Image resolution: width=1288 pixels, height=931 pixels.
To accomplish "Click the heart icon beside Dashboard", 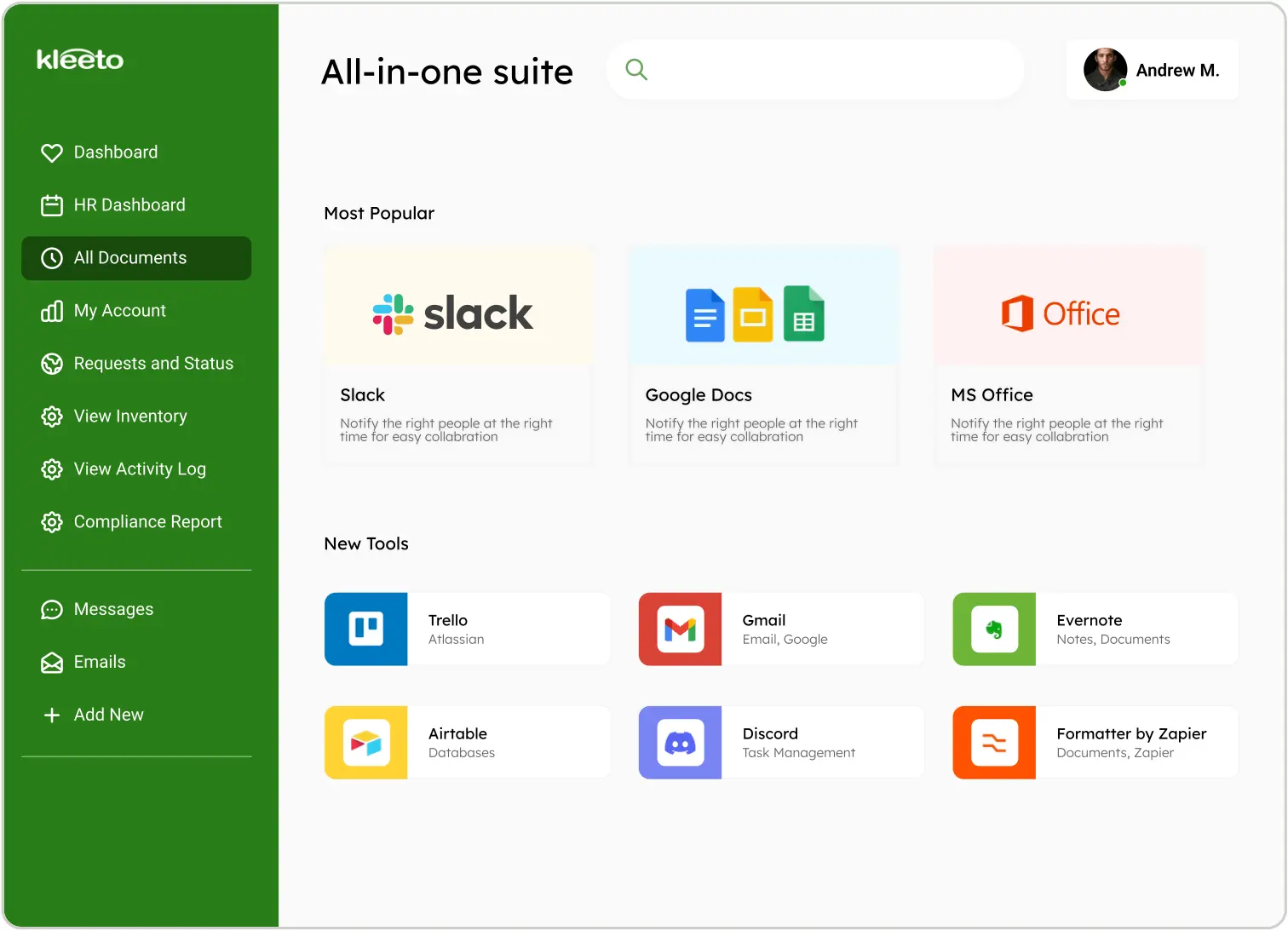I will coord(52,152).
